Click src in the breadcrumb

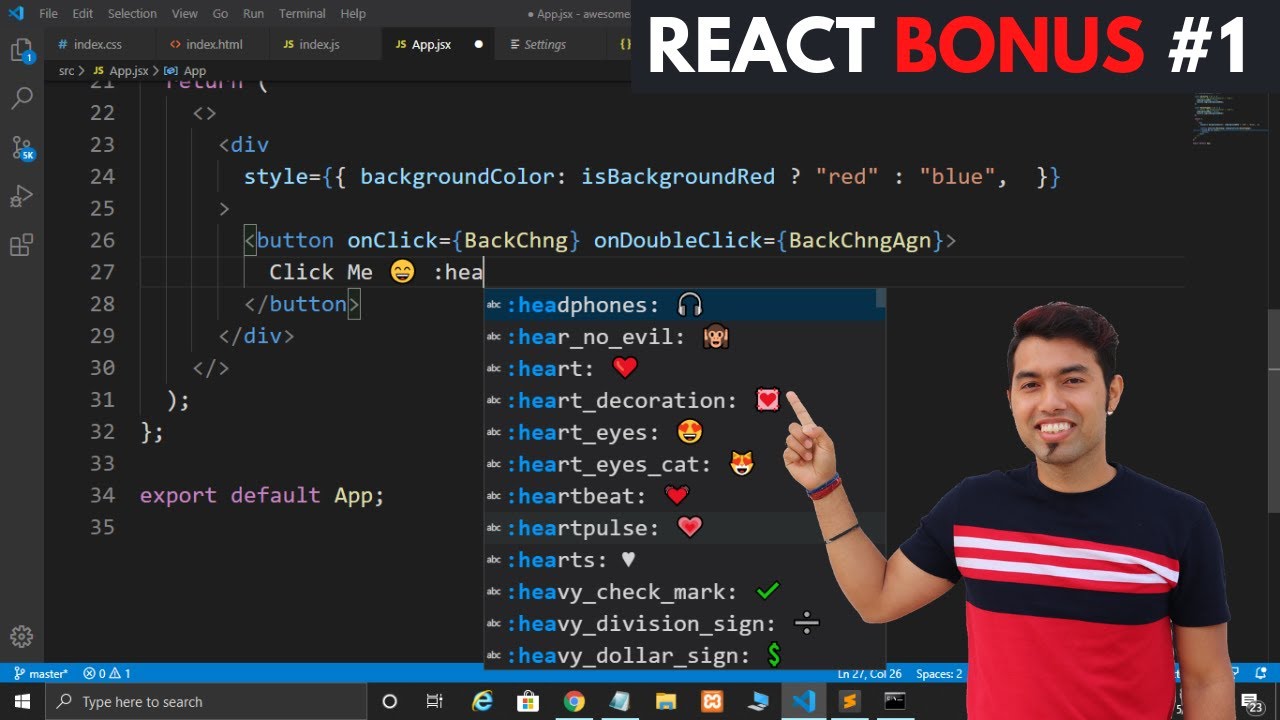[66, 71]
